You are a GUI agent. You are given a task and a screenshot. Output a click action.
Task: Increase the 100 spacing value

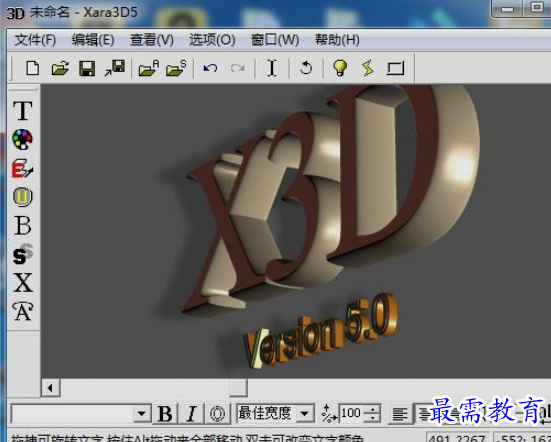(x=372, y=409)
